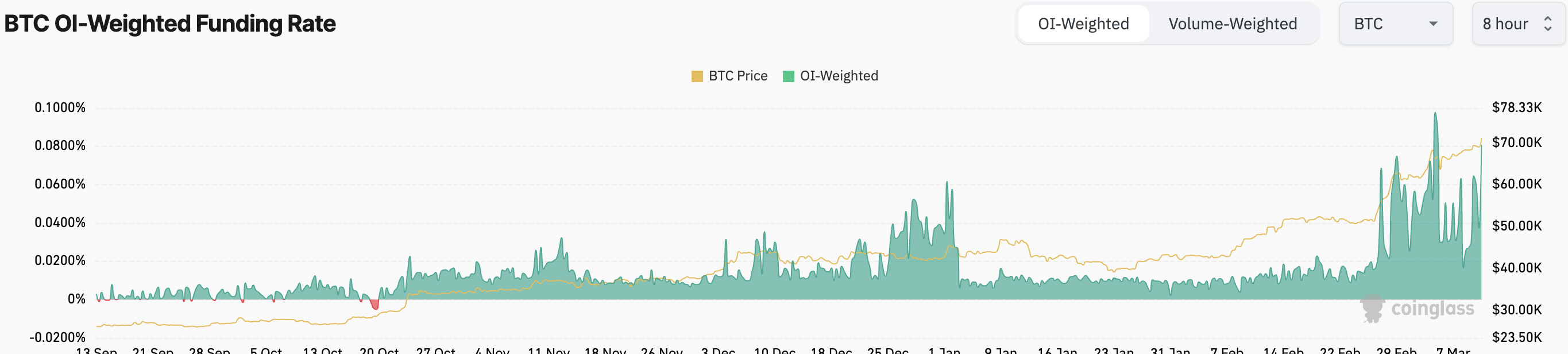Click the $30.00K price axis label
This screenshot has height=354, width=1568.
click(x=1516, y=310)
